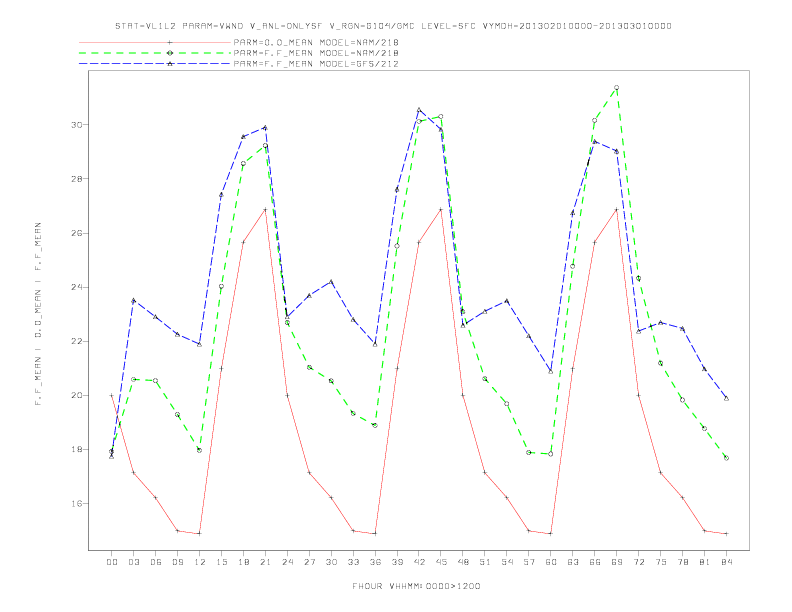Click the chart title starting with STAT=VL1L2
The height and width of the screenshot is (612, 792).
[x=393, y=26]
